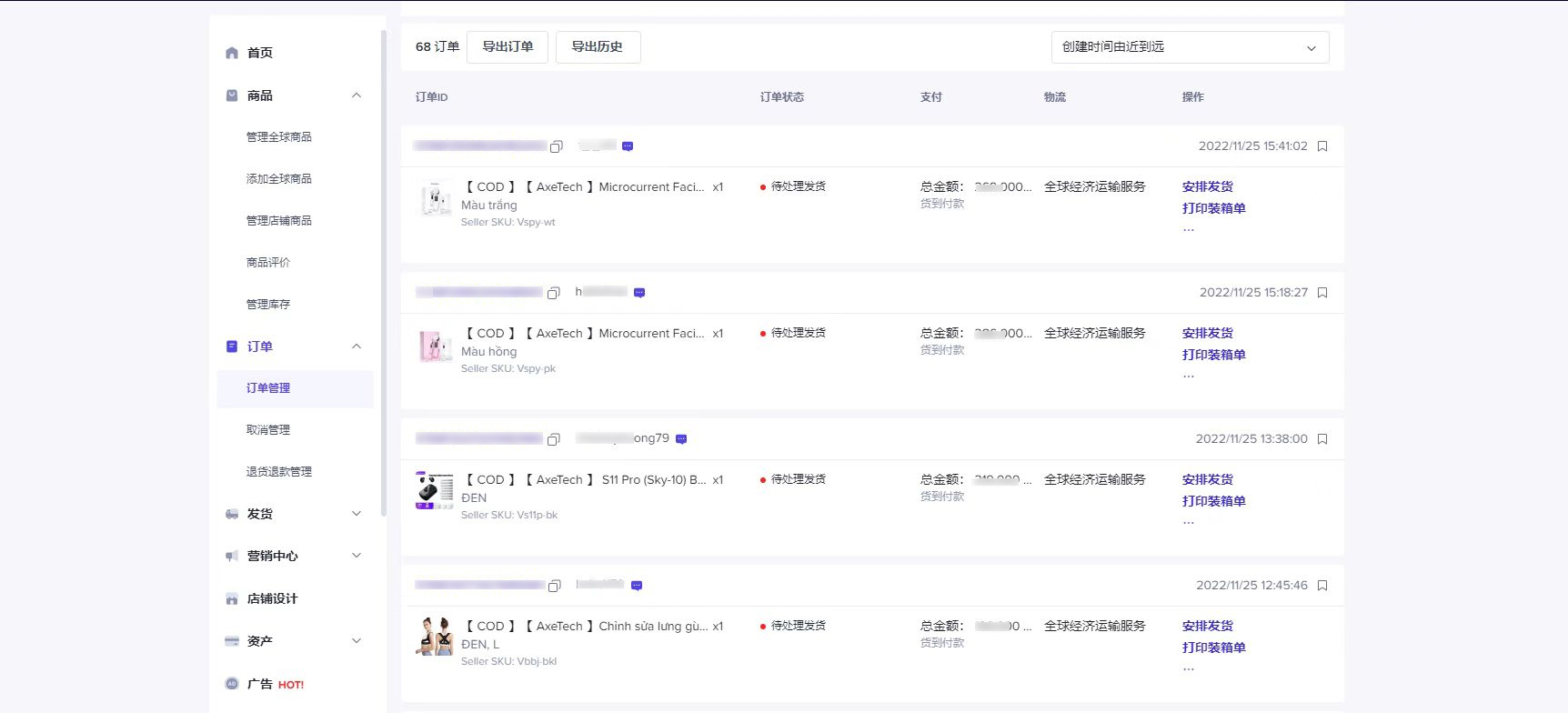Click the 导出订单 button
Image resolution: width=1568 pixels, height=713 pixels.
click(x=508, y=47)
